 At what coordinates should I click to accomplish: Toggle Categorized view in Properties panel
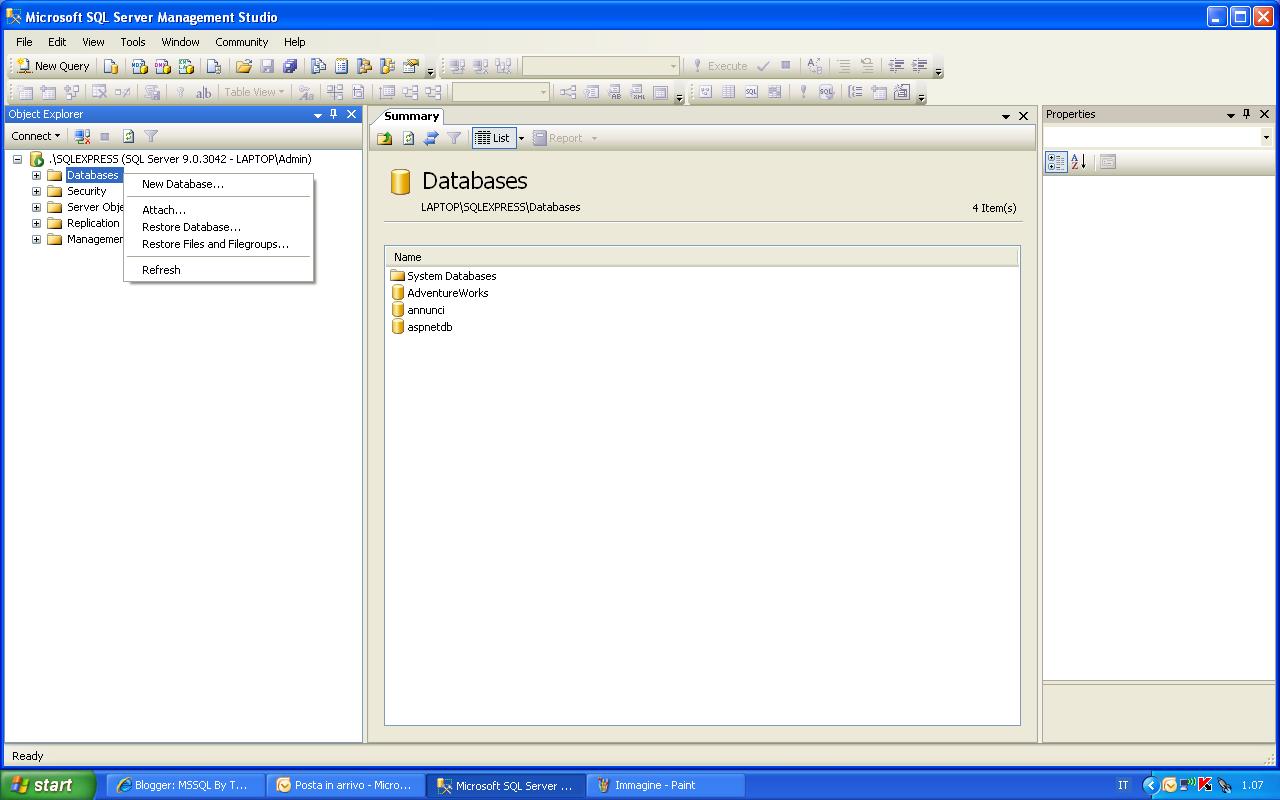tap(1056, 162)
